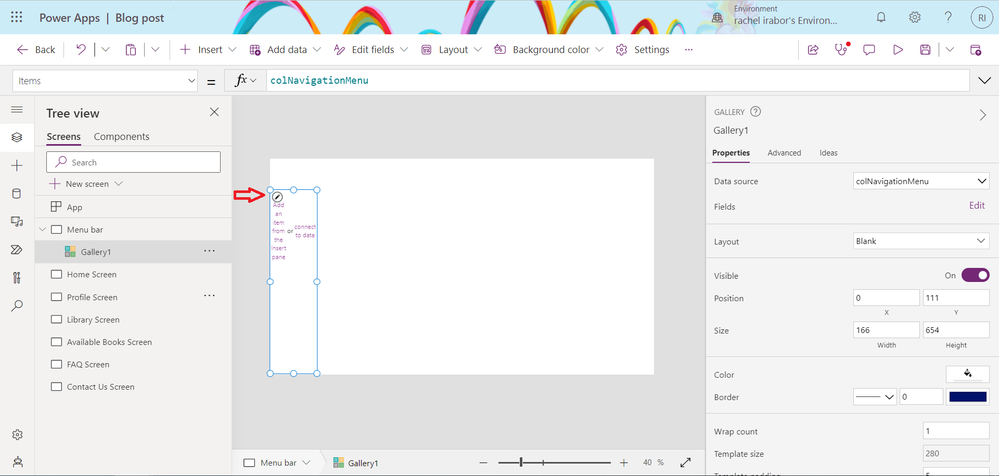Collapse the properties pane chevron
The image size is (999, 476).
(982, 115)
